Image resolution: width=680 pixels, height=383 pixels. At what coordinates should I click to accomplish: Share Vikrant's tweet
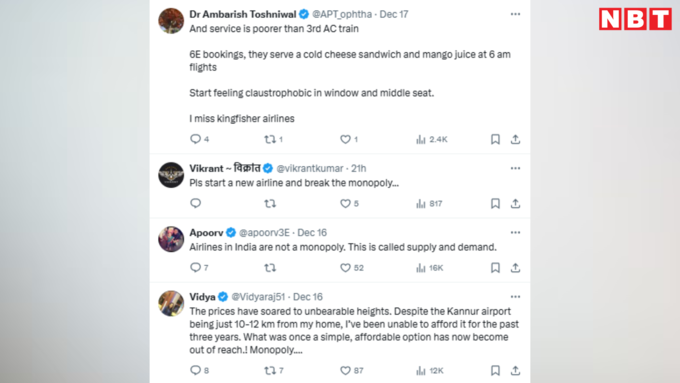pos(515,203)
